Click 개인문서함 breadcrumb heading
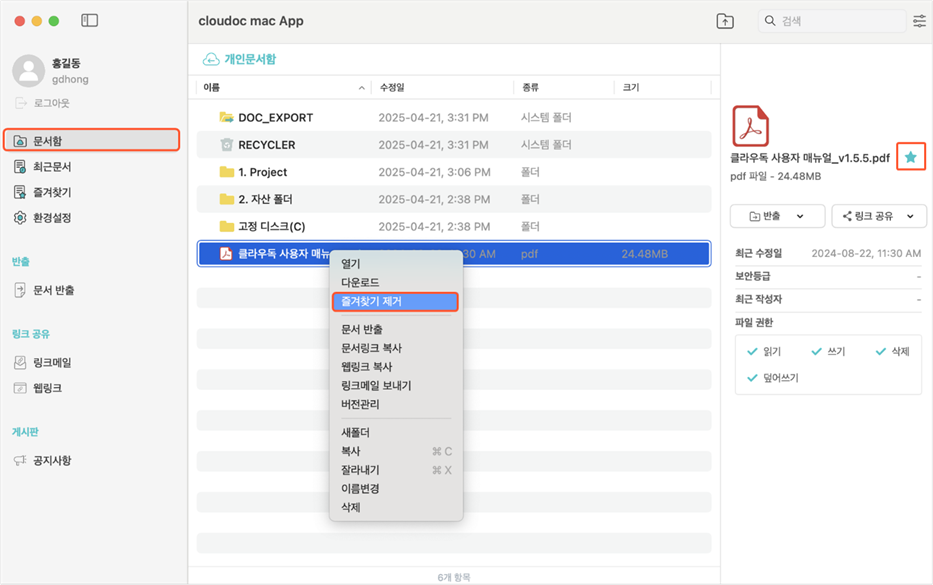The height and width of the screenshot is (585, 933). (x=248, y=59)
